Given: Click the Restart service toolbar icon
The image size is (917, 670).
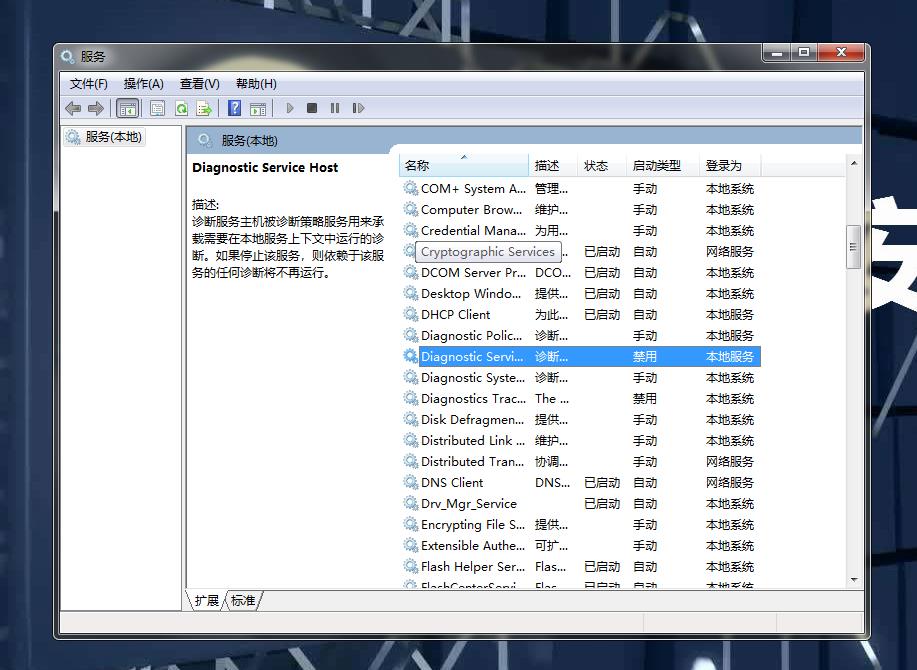Looking at the screenshot, I should (358, 108).
